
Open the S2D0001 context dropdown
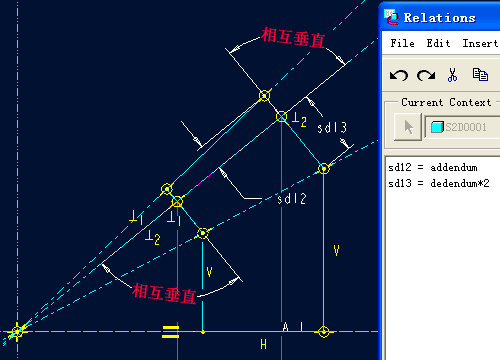pyautogui.click(x=463, y=127)
